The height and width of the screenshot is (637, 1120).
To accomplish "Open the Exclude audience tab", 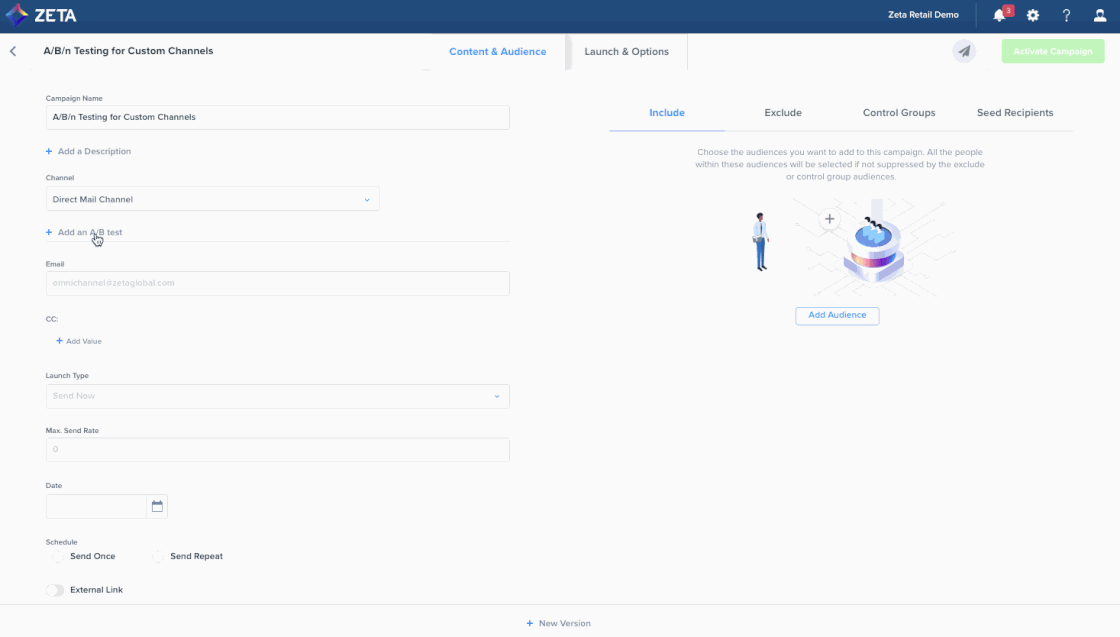I will point(782,113).
